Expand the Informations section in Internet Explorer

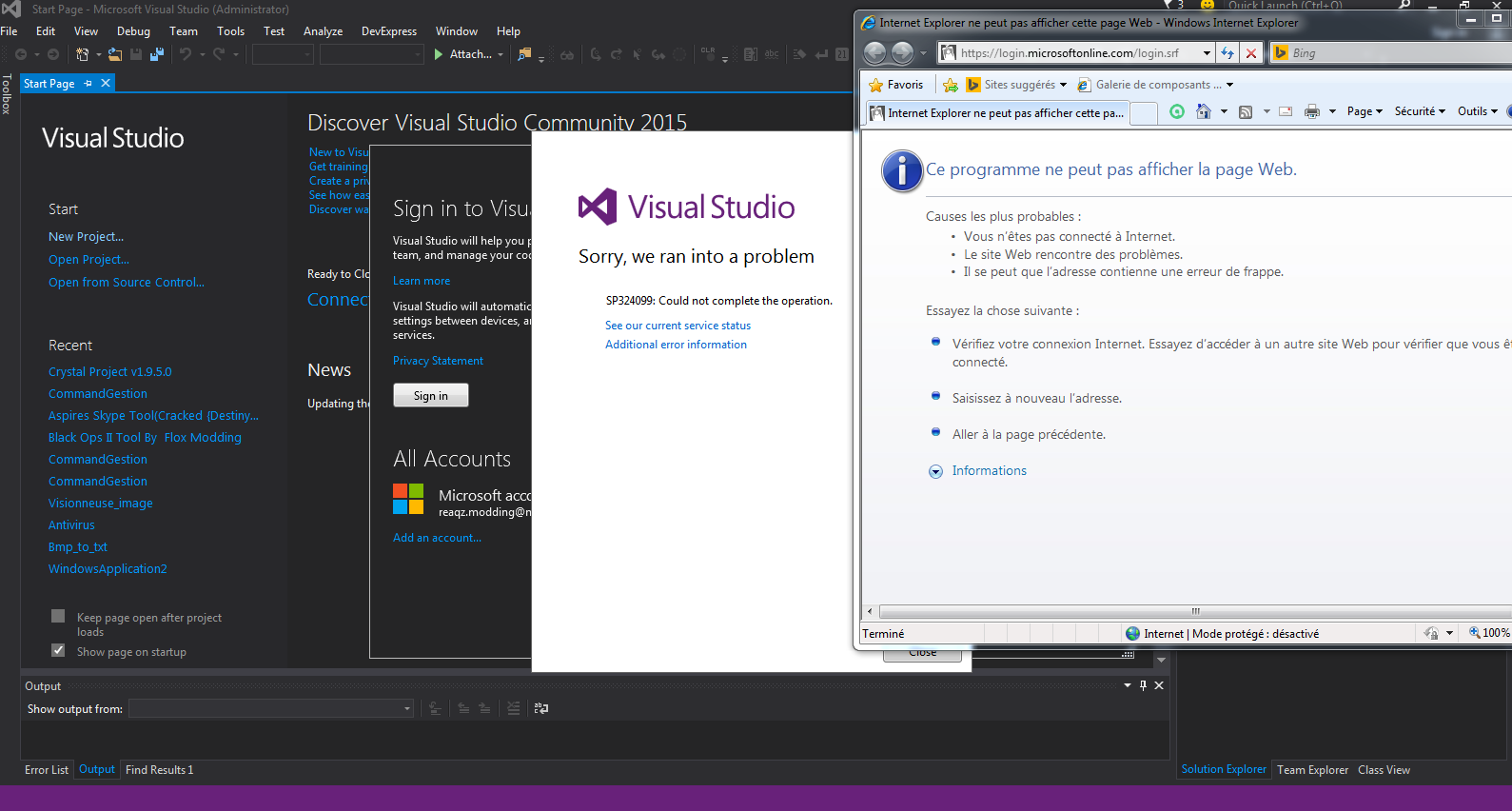[x=935, y=471]
